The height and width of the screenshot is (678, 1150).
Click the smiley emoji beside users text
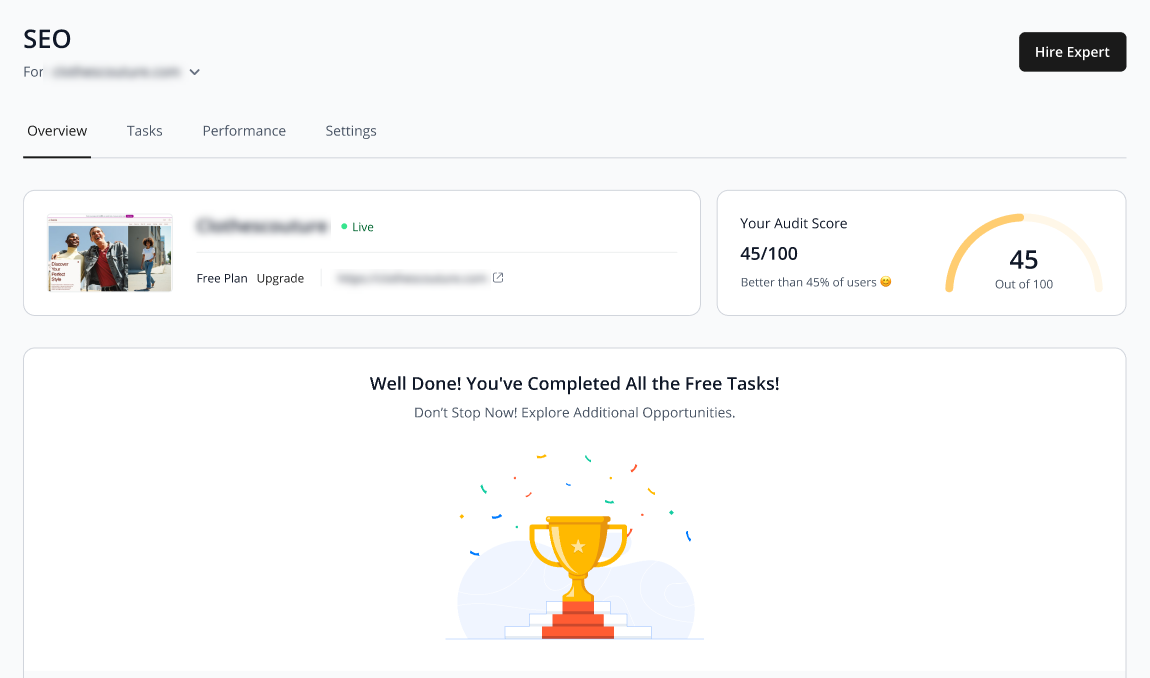pos(886,282)
